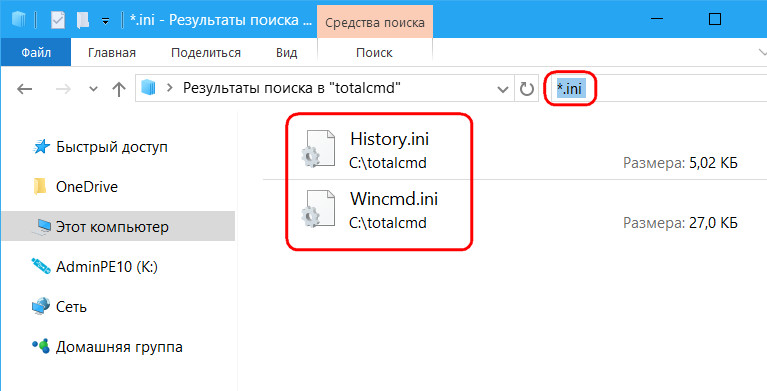This screenshot has width=767, height=391.
Task: Open OneDrive in the navigation pane
Action: (87, 187)
